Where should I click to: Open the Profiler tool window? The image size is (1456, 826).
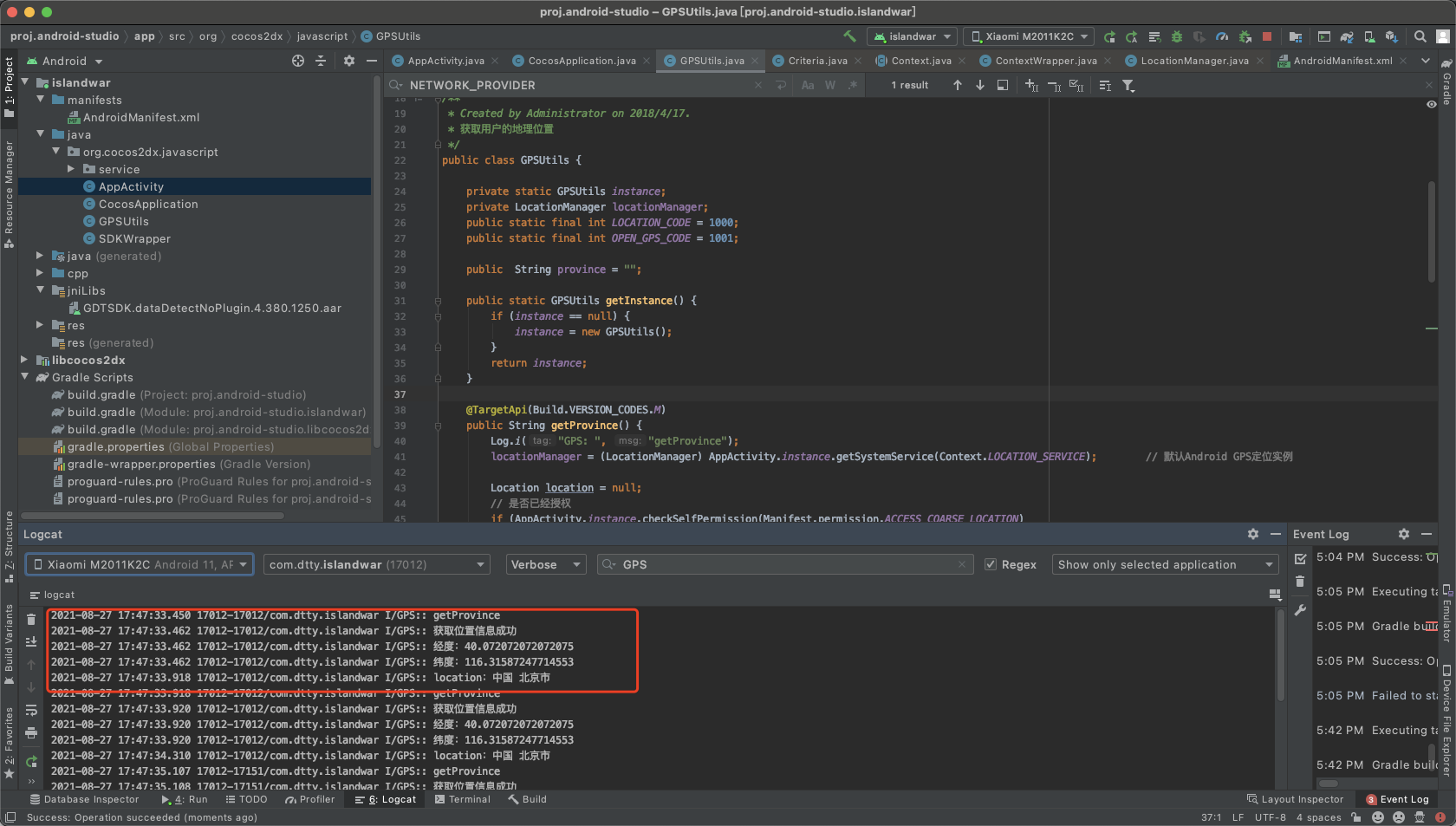(310, 799)
